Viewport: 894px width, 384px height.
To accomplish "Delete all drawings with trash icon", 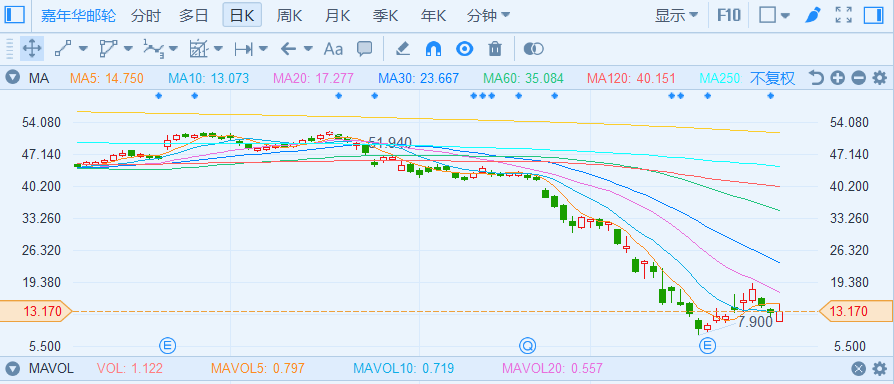I will [495, 49].
